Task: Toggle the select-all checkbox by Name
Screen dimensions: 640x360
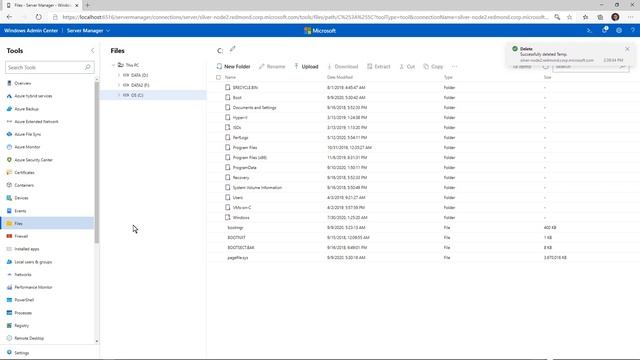Action: tap(218, 77)
